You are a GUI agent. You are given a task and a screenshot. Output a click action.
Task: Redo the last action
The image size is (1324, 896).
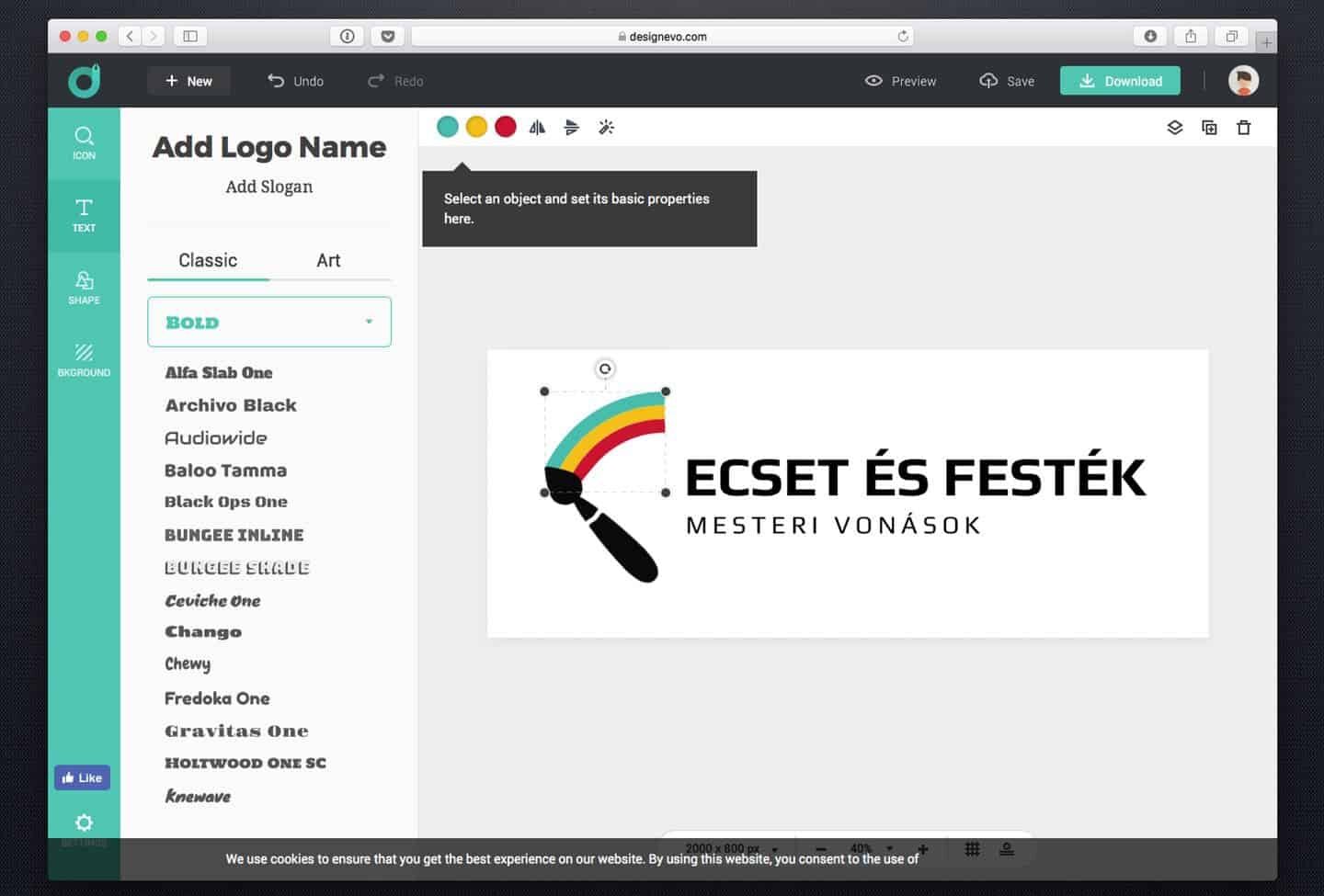click(x=395, y=81)
